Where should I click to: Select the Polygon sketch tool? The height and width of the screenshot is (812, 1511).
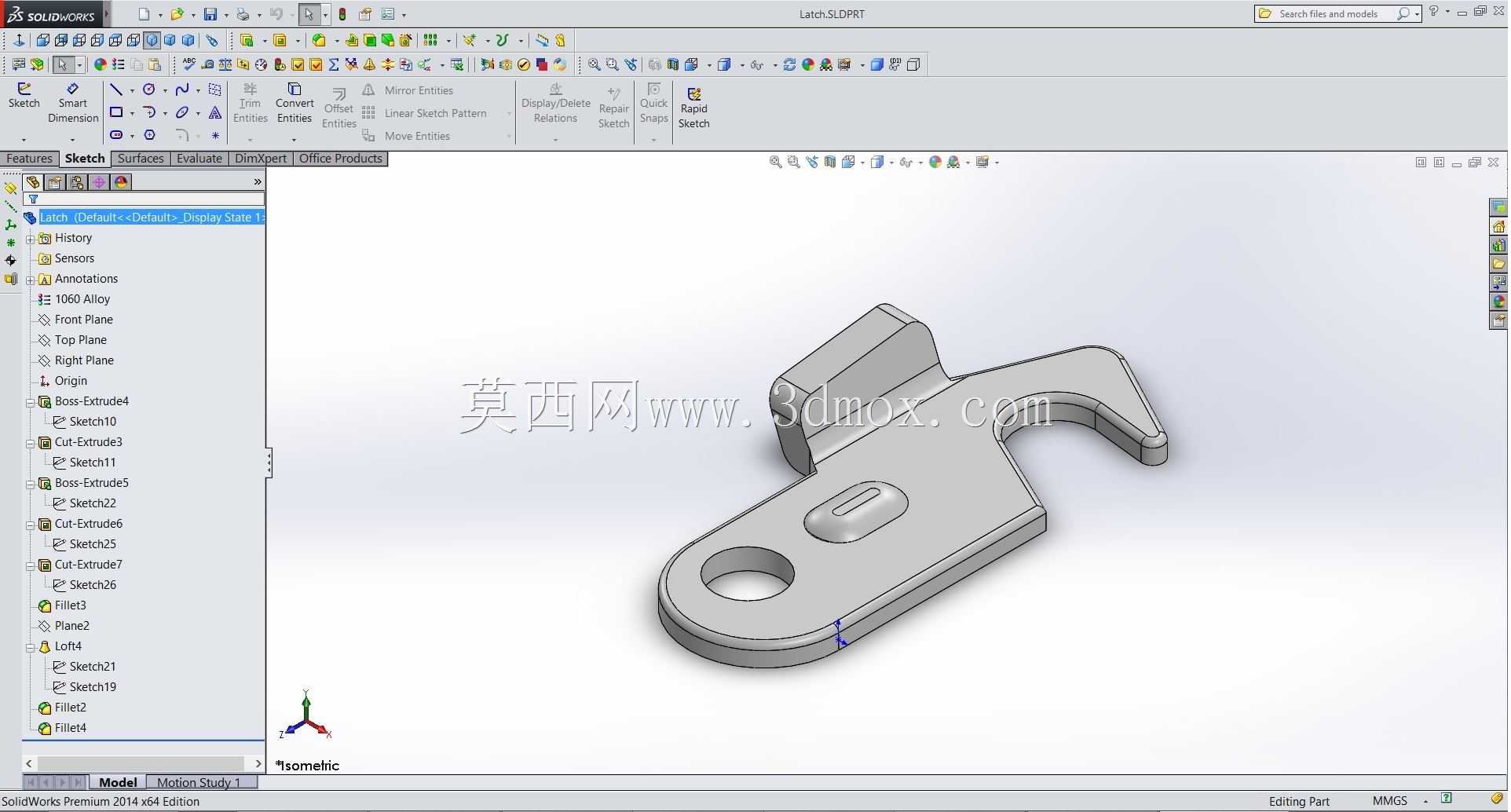pos(149,135)
